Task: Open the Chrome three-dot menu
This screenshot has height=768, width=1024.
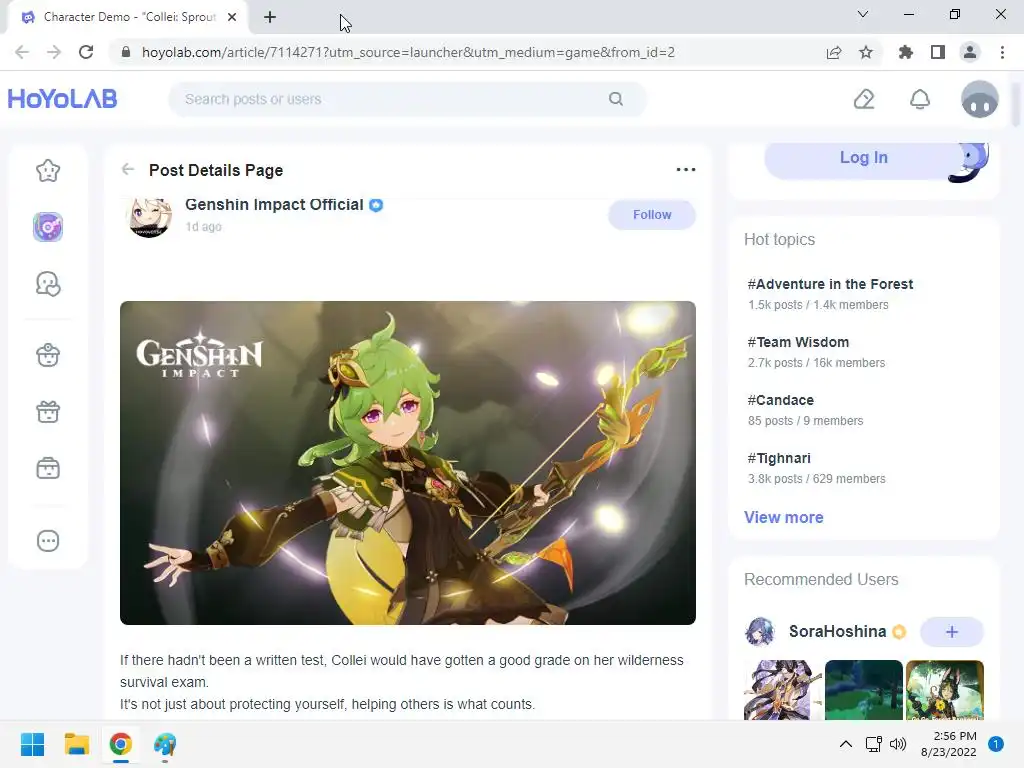Action: (1002, 52)
